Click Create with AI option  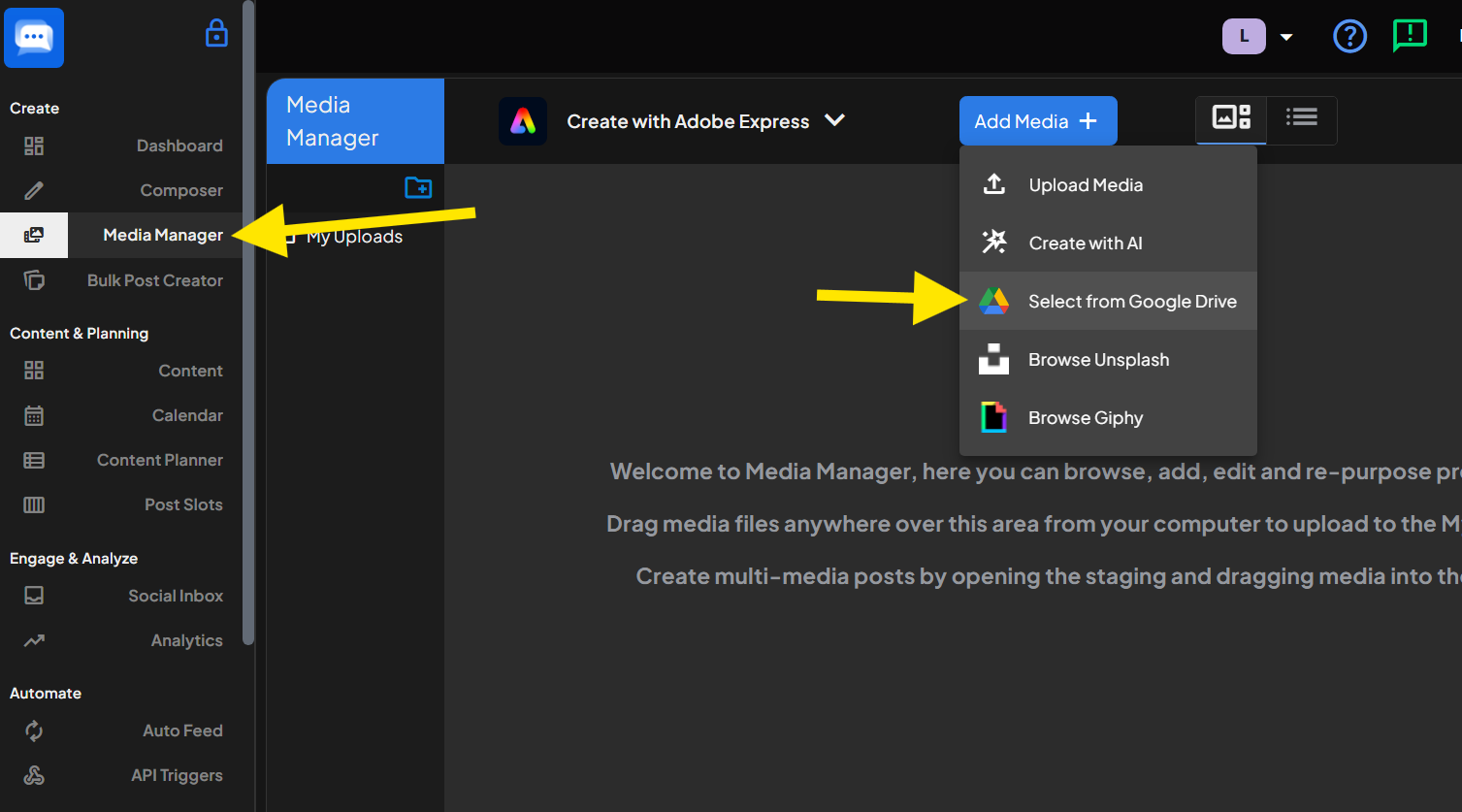pyautogui.click(x=1085, y=244)
